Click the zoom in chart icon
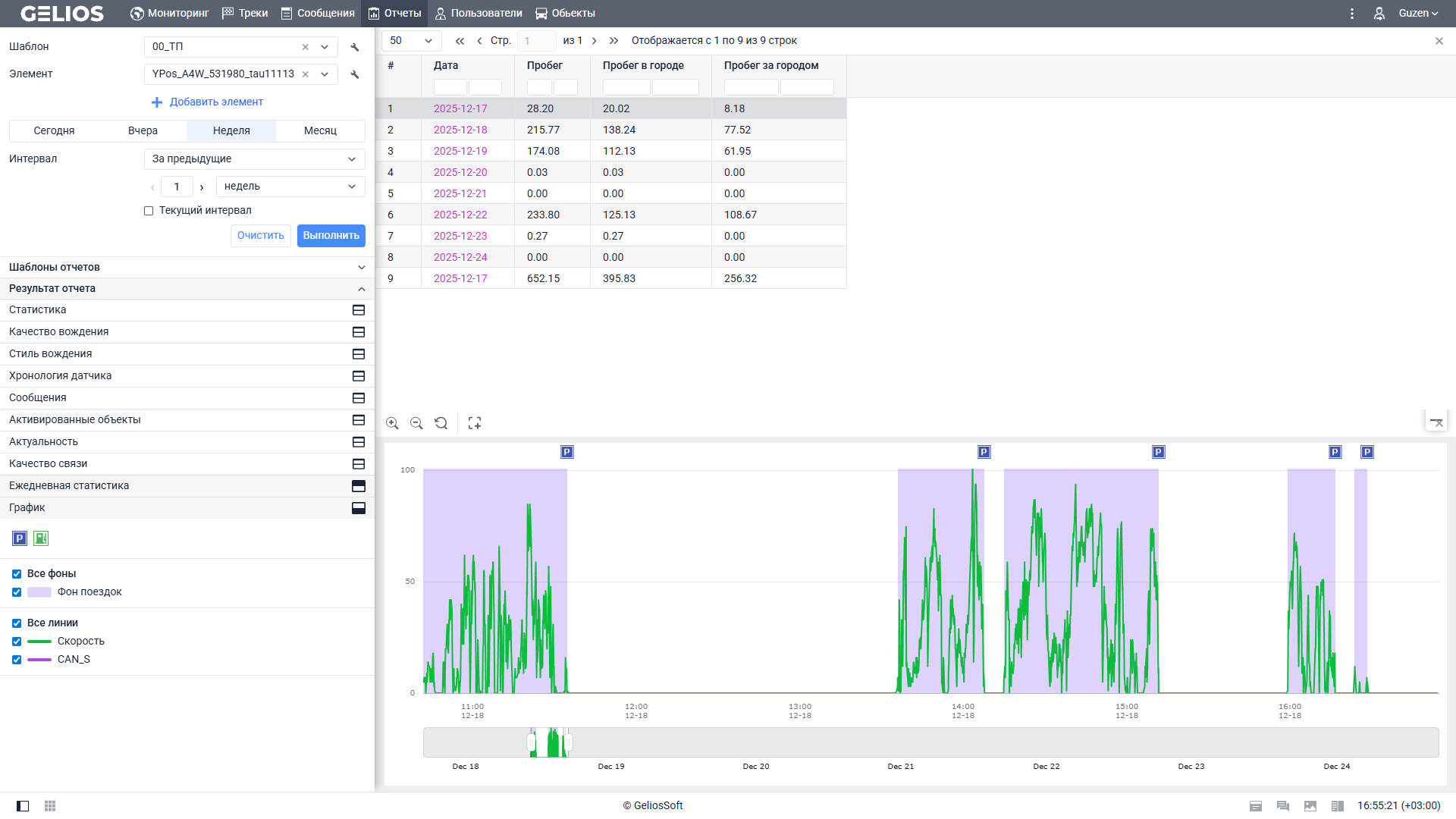1456x819 pixels. (392, 423)
